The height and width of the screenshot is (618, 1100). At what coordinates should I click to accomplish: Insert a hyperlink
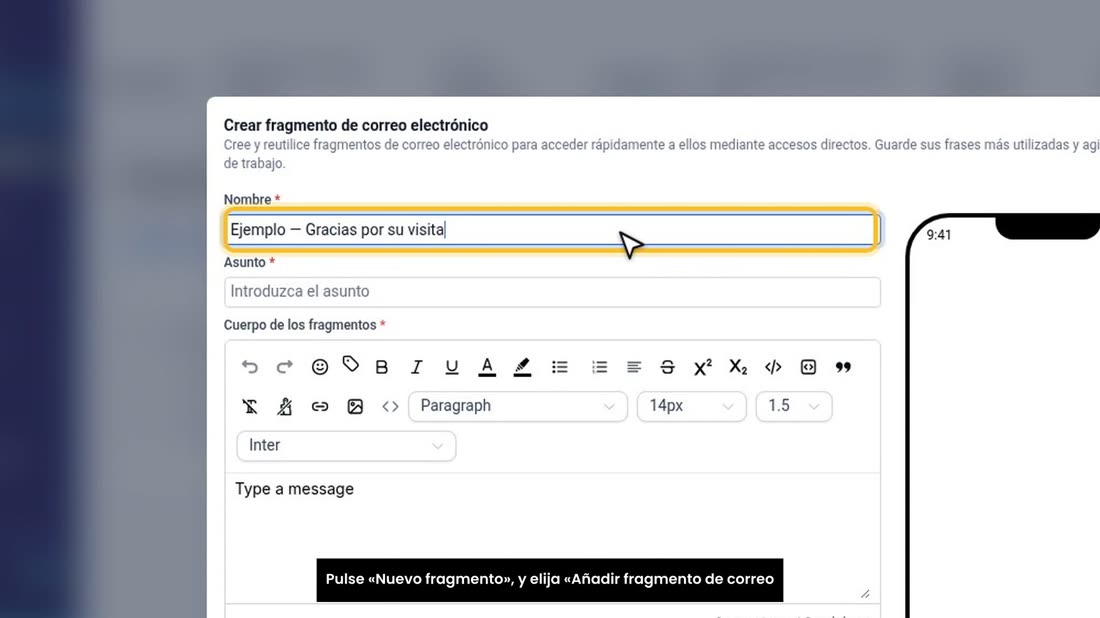(320, 406)
